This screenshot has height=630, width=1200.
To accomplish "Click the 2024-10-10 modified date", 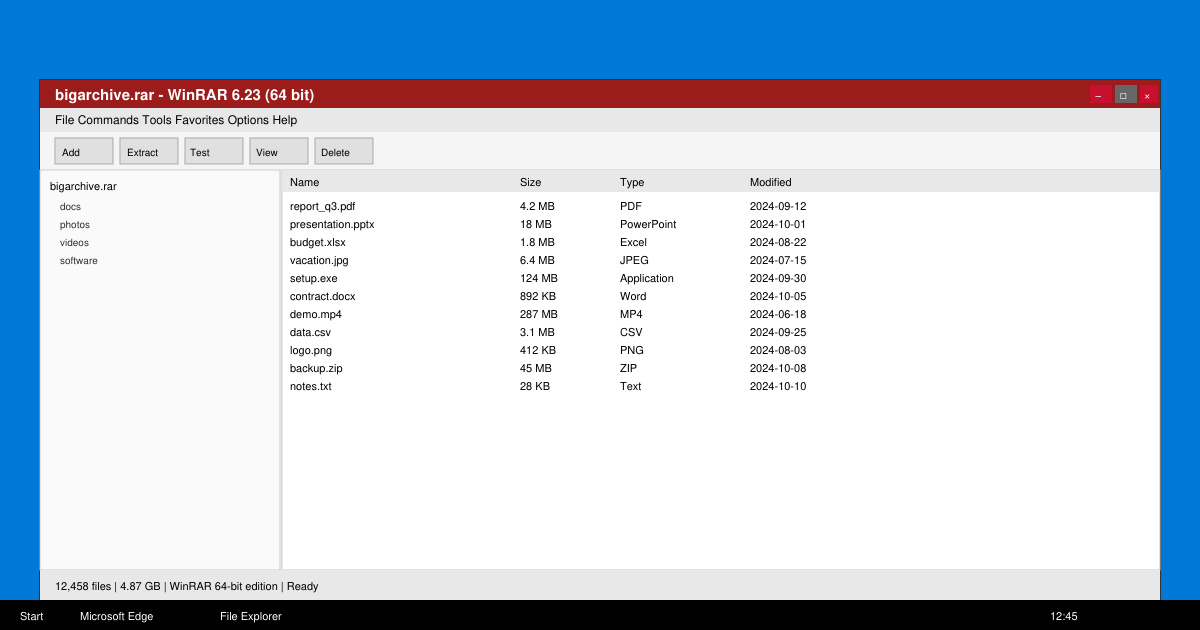I will click(x=778, y=386).
